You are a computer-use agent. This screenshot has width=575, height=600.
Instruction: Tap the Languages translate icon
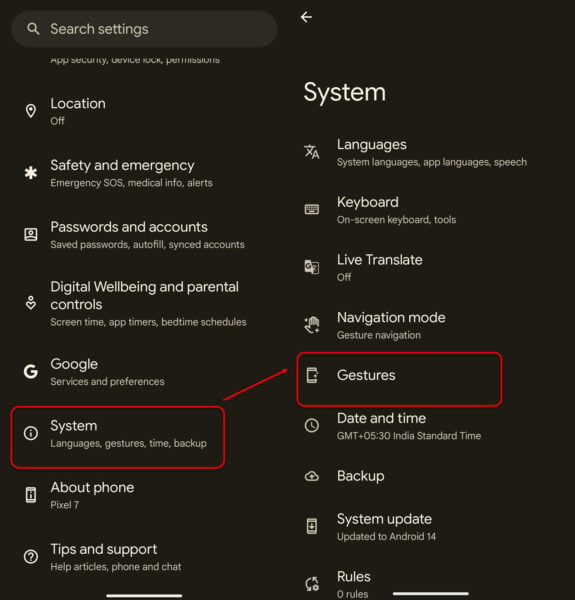(312, 152)
